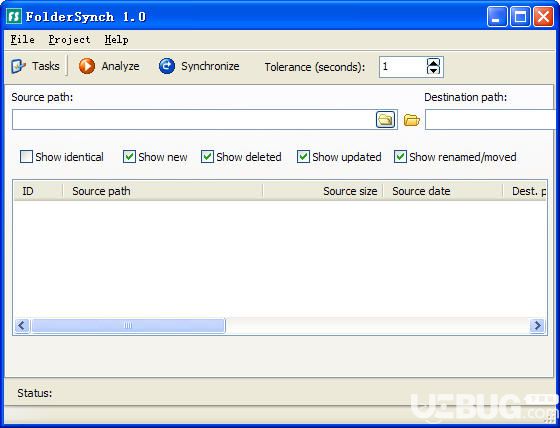Open the File menu

coord(23,39)
